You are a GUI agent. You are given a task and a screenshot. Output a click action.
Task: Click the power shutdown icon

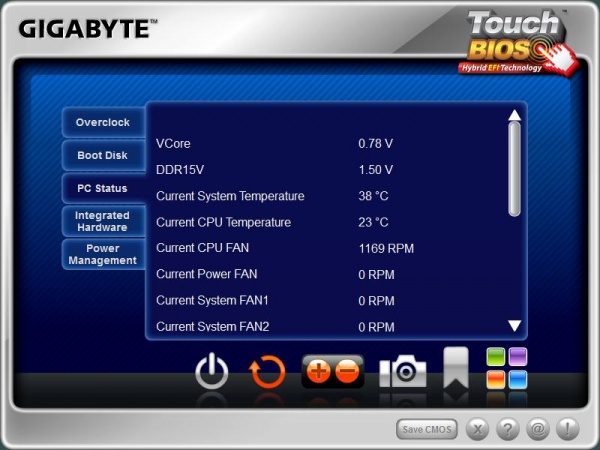212,371
